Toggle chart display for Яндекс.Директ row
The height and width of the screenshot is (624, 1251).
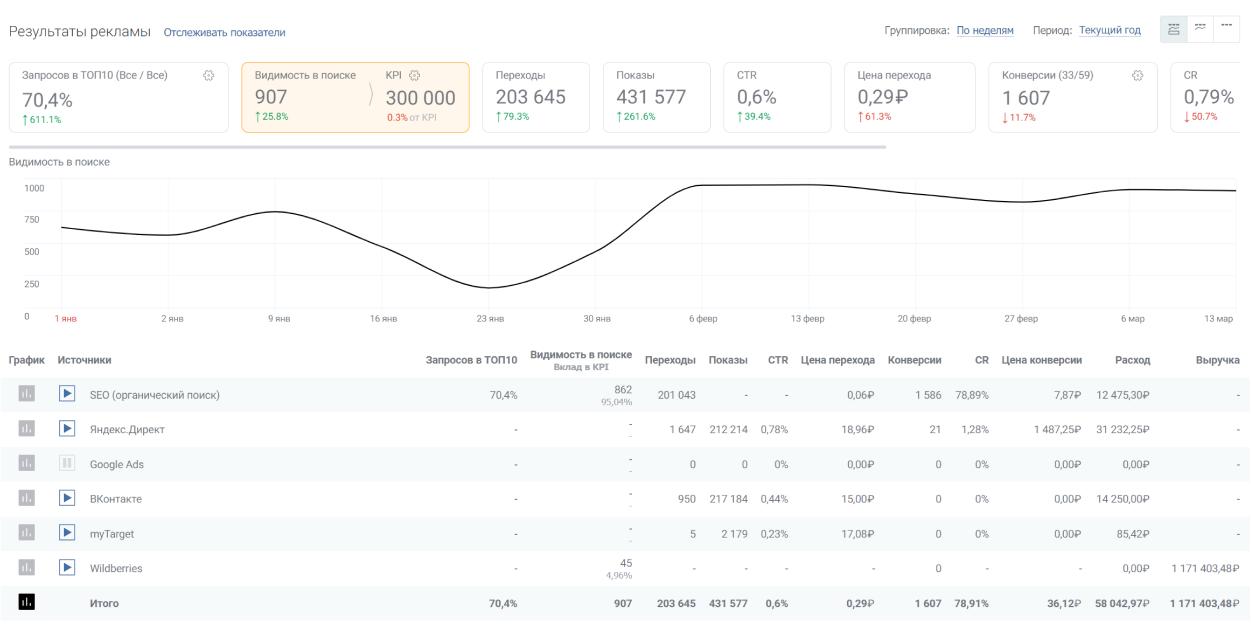coord(26,429)
